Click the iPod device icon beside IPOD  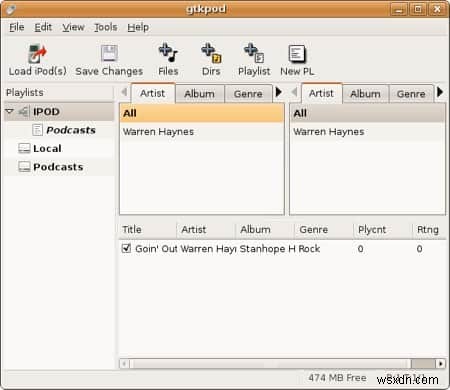click(24, 111)
